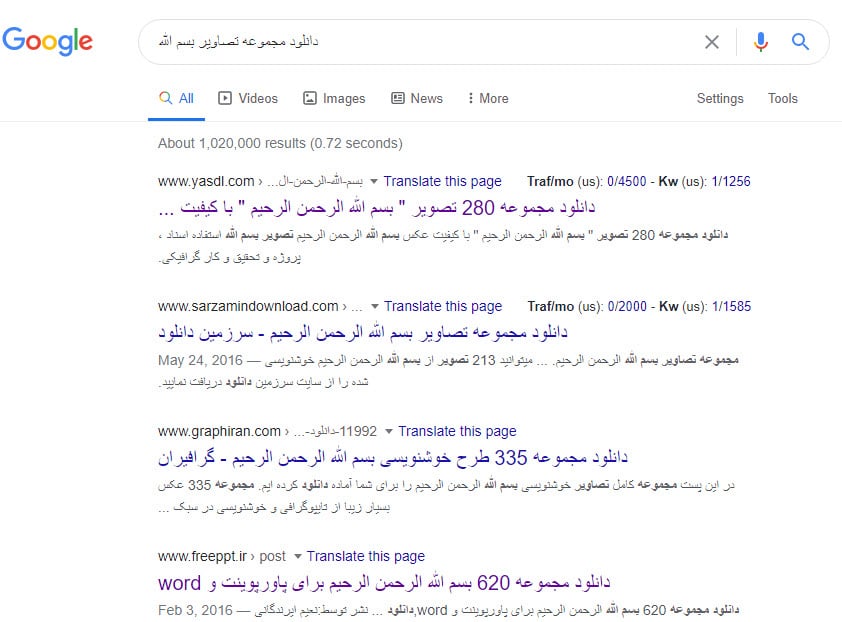Image resolution: width=842 pixels, height=622 pixels.
Task: Expand dropdown arrow next to freeppt.ir URL
Action: pyautogui.click(x=298, y=557)
